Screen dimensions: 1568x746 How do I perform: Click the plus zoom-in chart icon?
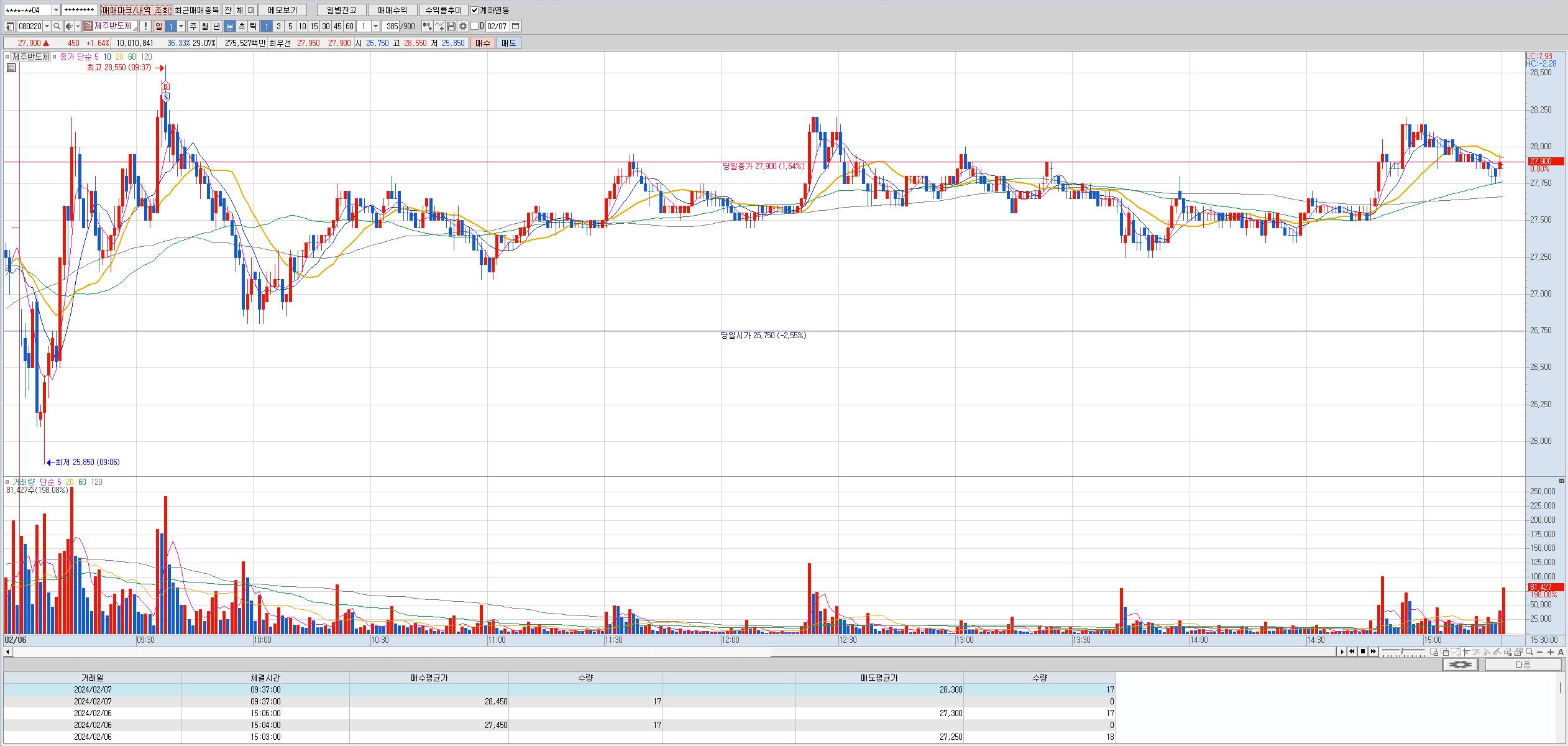[1550, 652]
